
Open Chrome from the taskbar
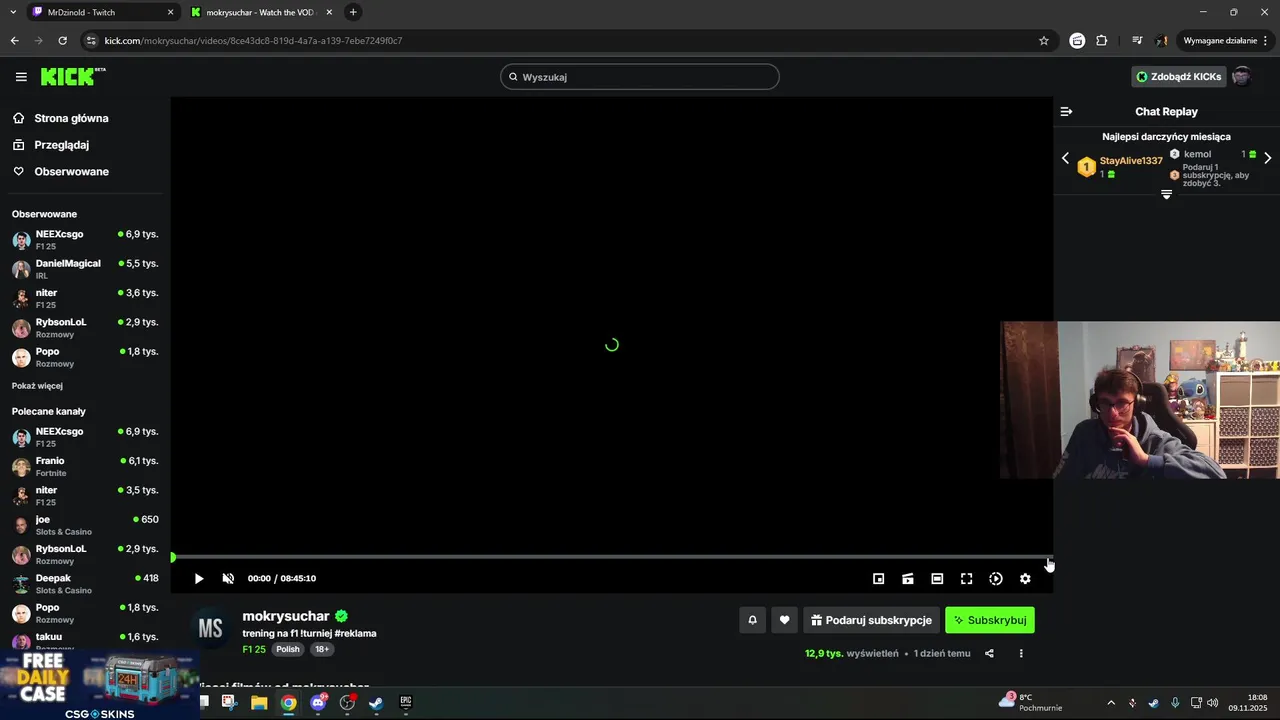pos(288,703)
